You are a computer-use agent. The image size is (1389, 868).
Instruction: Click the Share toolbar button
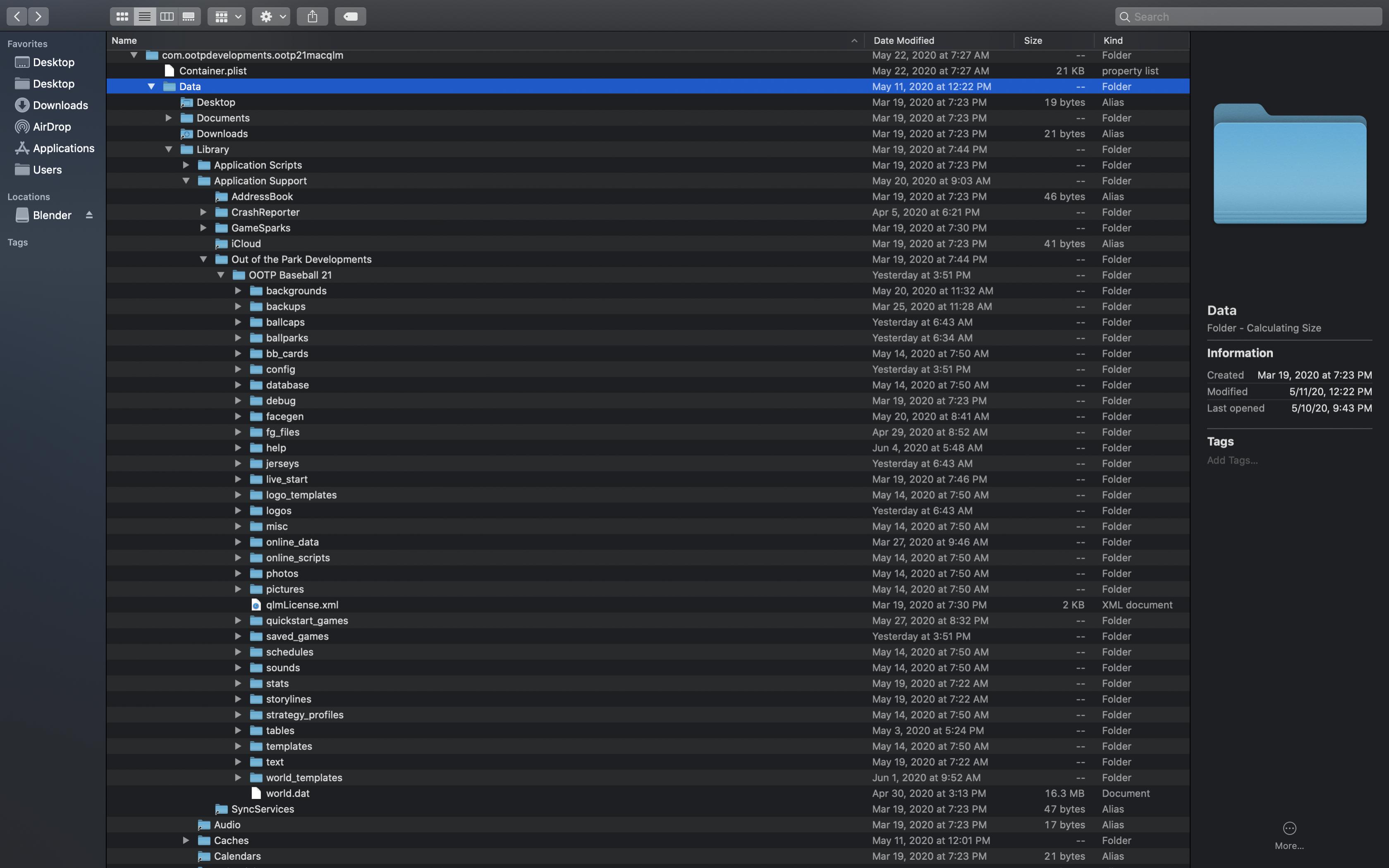pyautogui.click(x=312, y=17)
